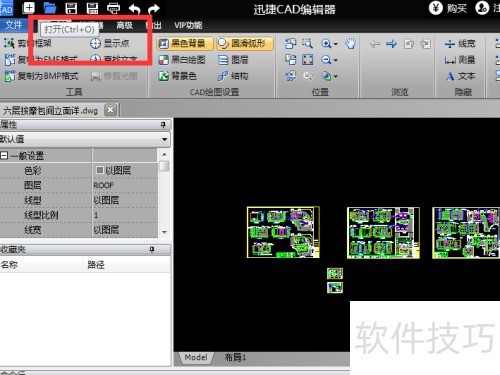
Task: Click the 色彩 以图层 color value
Action: [125, 170]
